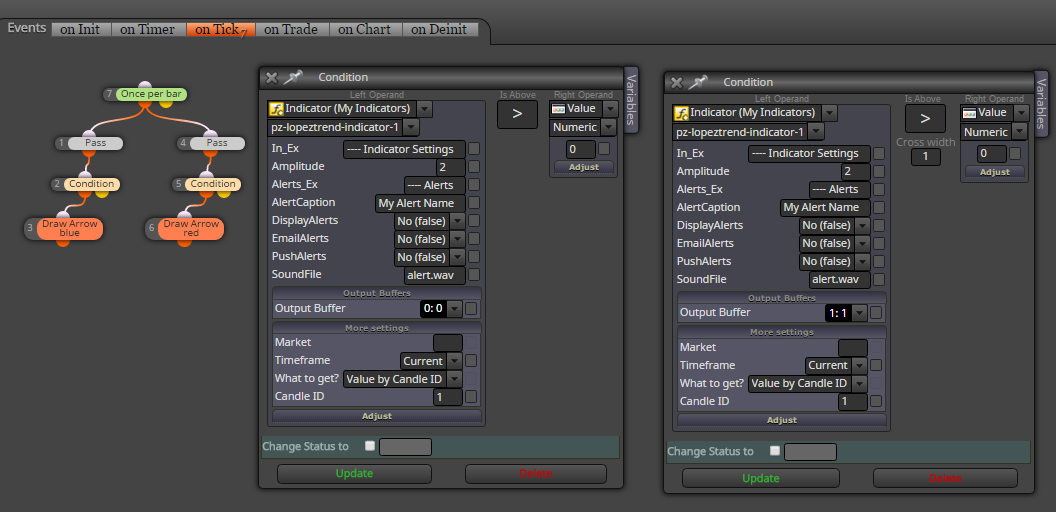This screenshot has width=1056, height=512.
Task: Switch to the on Trade events tab
Action: click(292, 30)
